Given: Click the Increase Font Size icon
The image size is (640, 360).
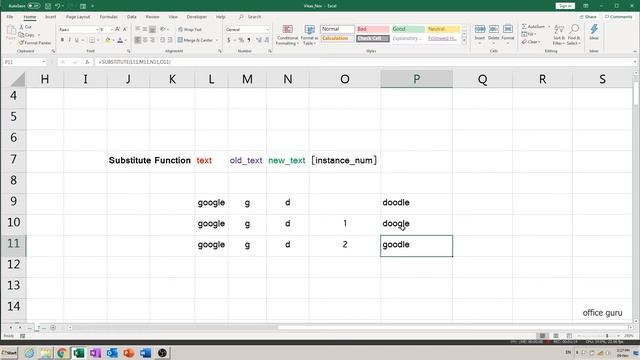Looking at the screenshot, I should click(x=118, y=29).
